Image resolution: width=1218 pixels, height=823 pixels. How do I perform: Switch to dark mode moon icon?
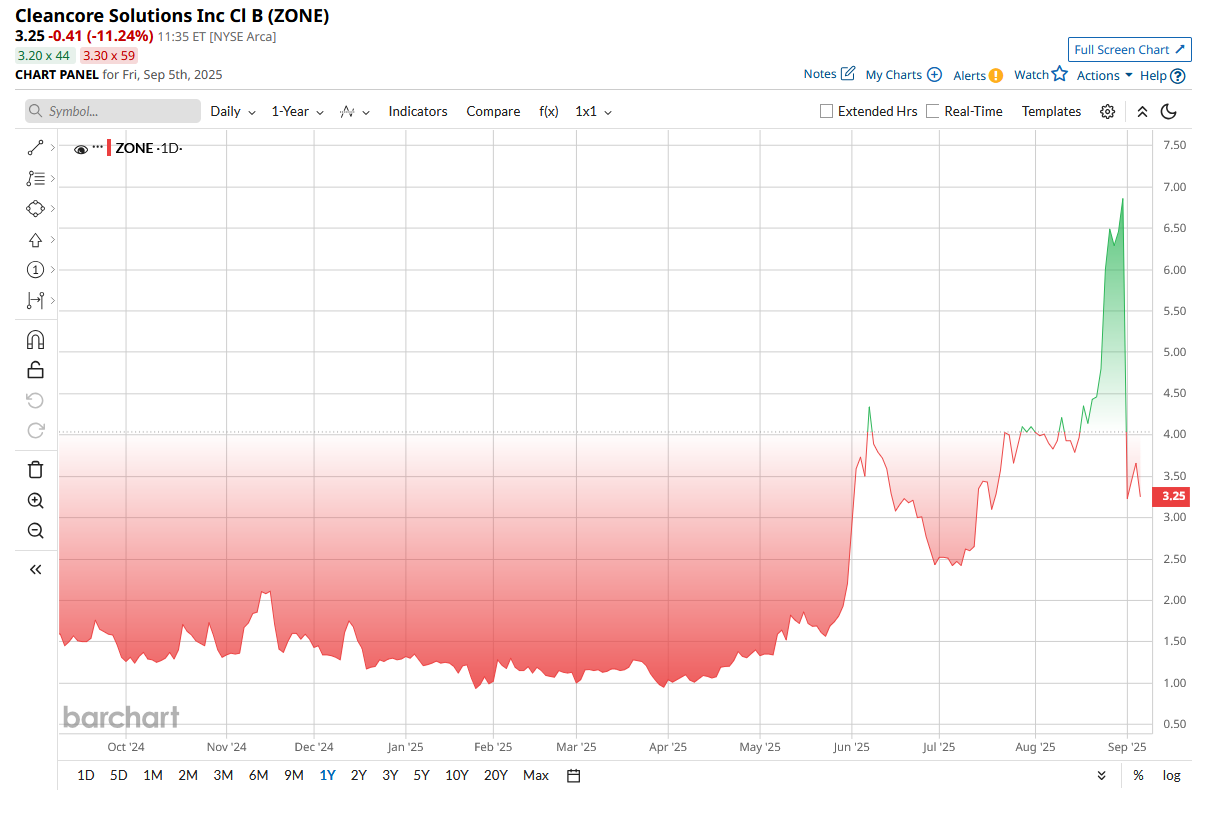point(1167,111)
